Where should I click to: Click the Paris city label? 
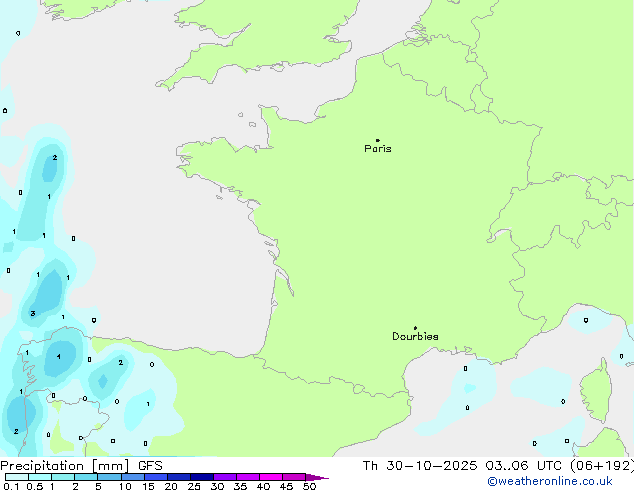378,149
